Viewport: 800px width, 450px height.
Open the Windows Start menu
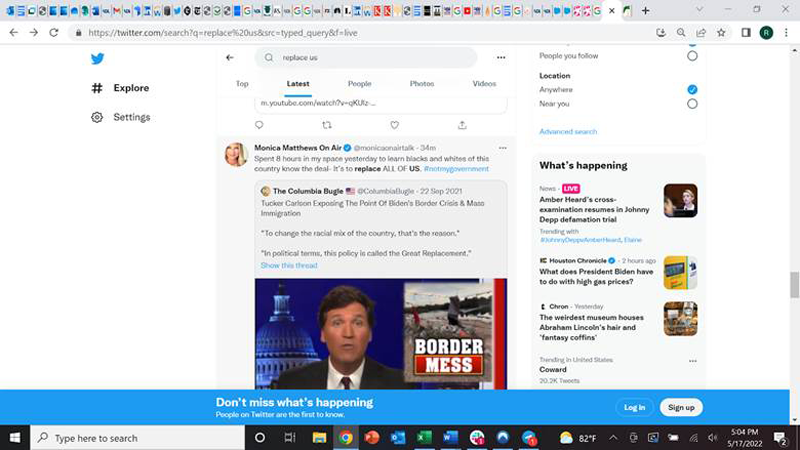[15, 438]
